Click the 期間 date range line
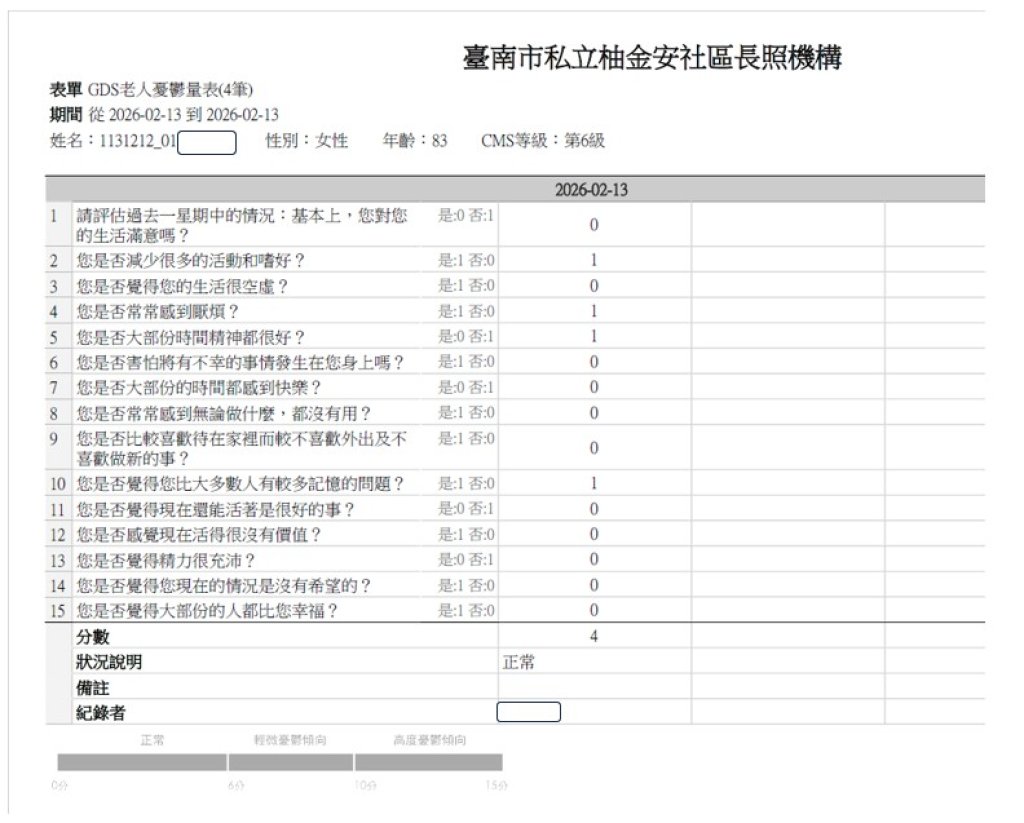The image size is (1024, 823). [164, 114]
